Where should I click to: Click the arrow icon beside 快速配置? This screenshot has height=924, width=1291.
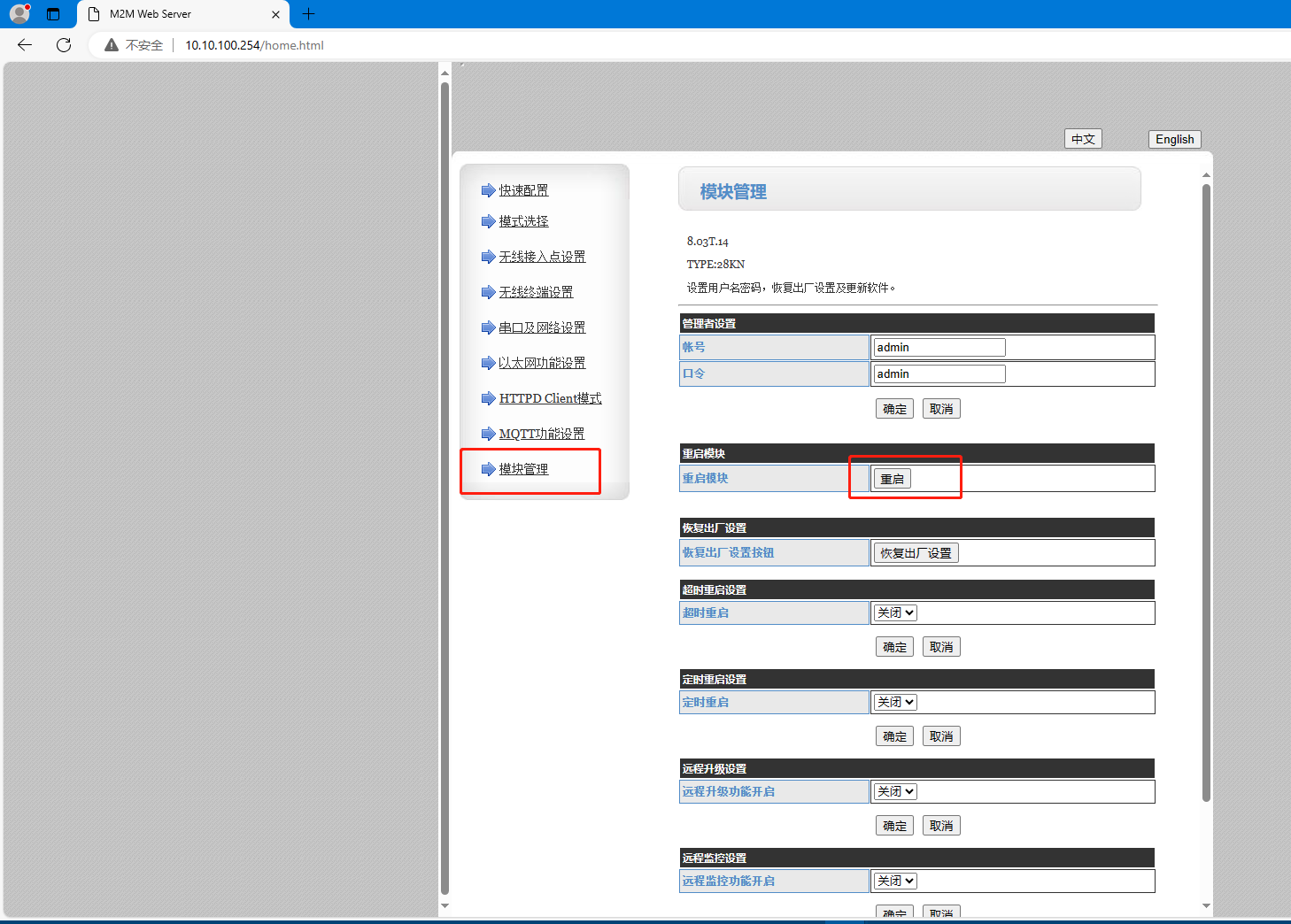click(488, 190)
